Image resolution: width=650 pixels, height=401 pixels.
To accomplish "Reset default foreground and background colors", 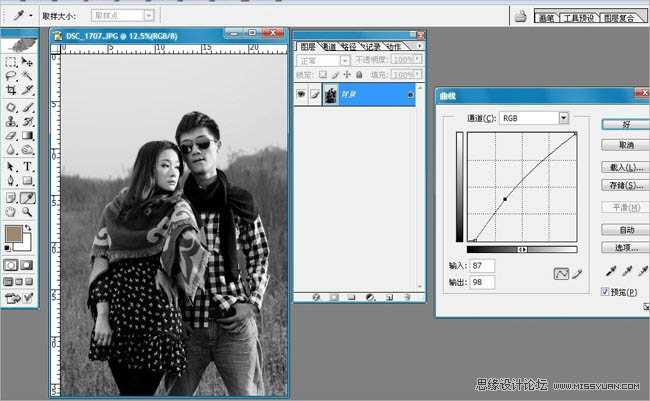I will coord(7,248).
